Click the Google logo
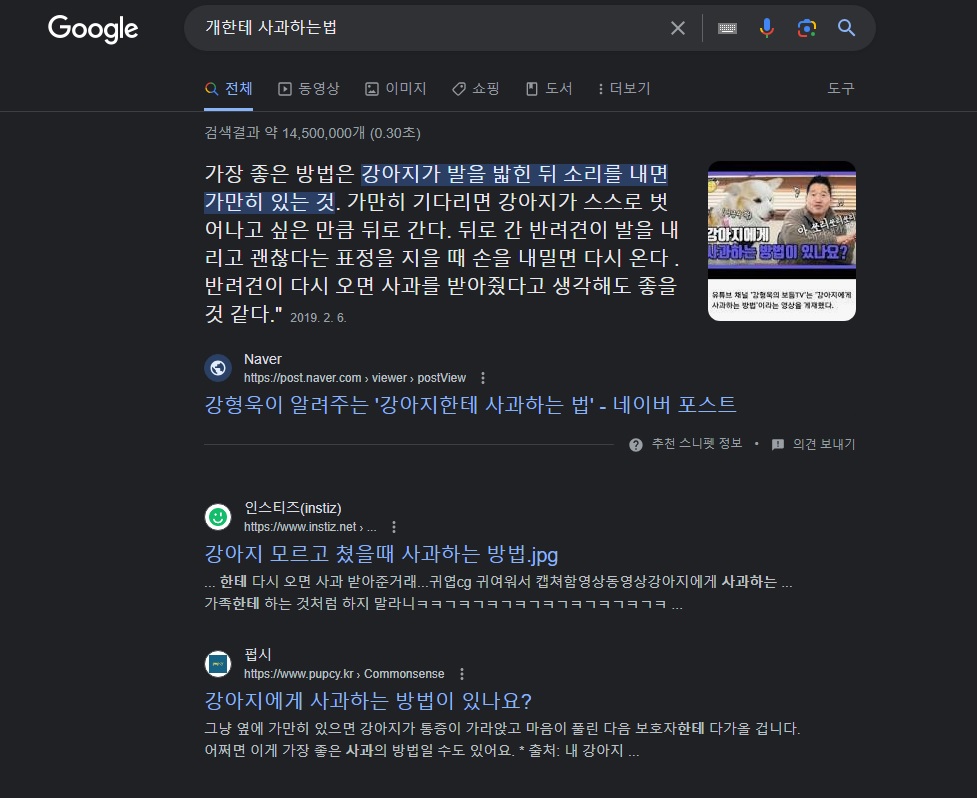977x798 pixels. click(93, 29)
